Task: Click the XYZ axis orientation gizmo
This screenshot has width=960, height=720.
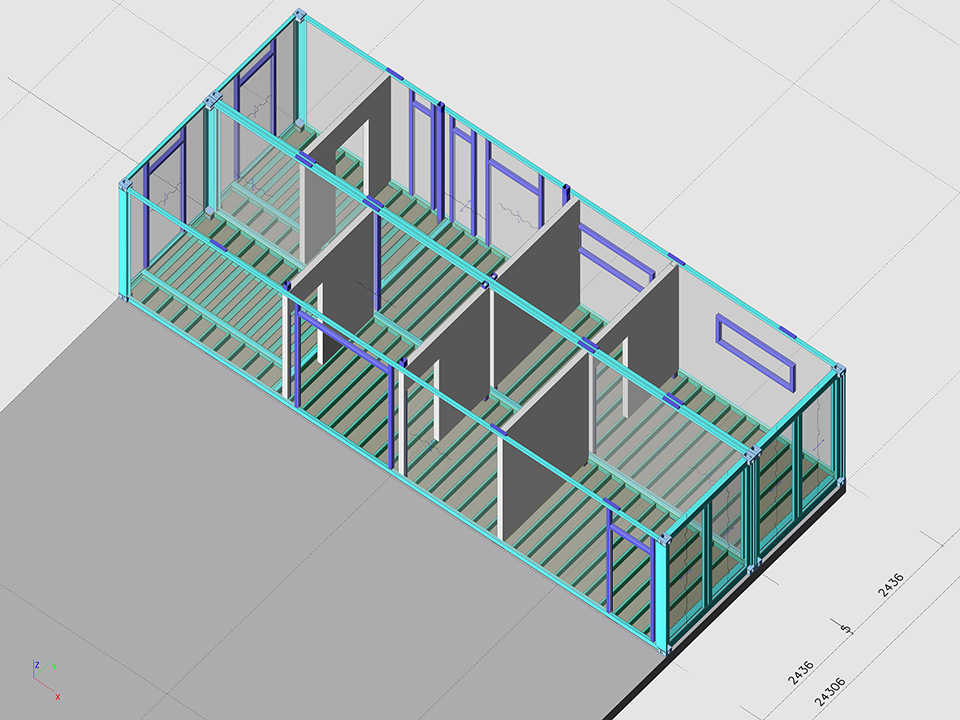Action: pos(45,678)
